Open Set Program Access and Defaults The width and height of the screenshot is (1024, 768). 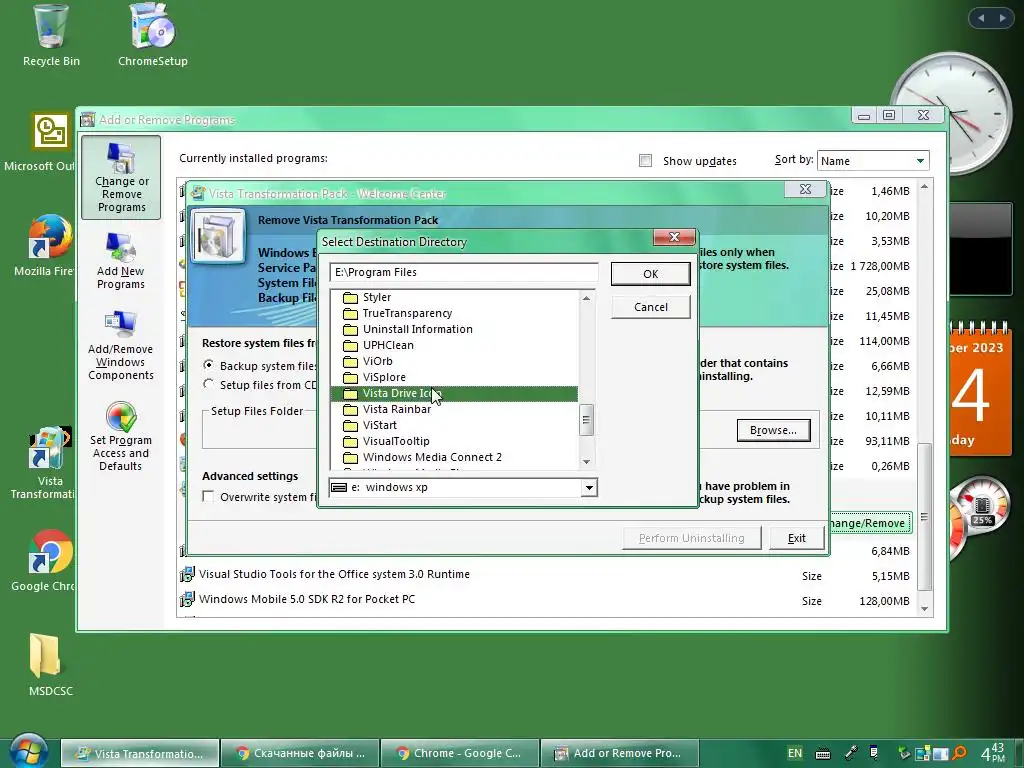(121, 436)
